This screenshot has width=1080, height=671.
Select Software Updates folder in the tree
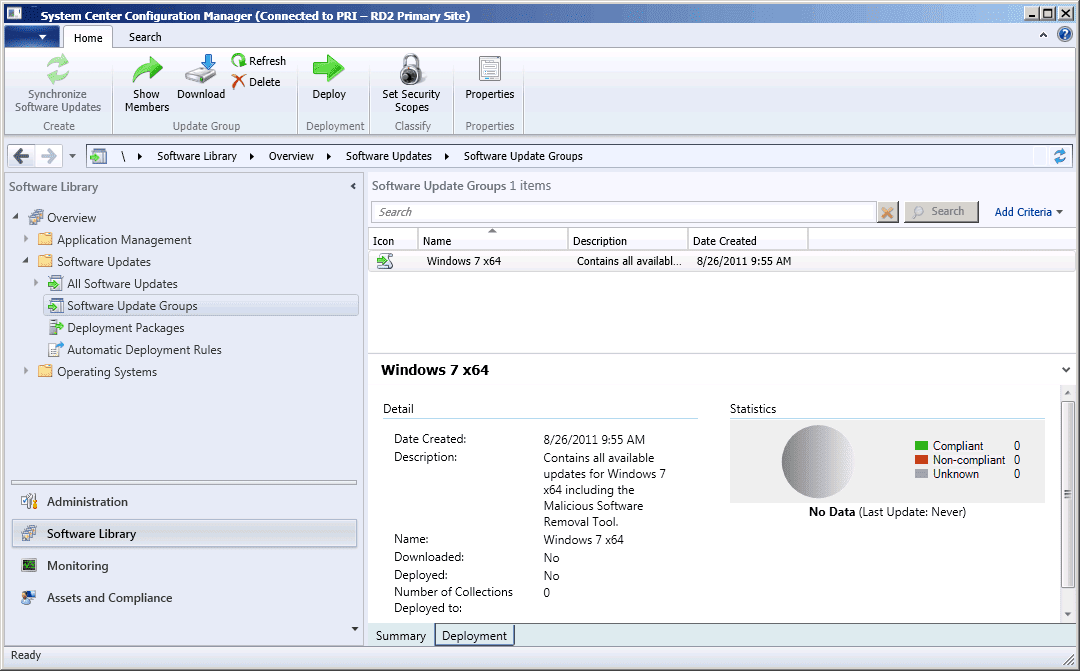104,262
